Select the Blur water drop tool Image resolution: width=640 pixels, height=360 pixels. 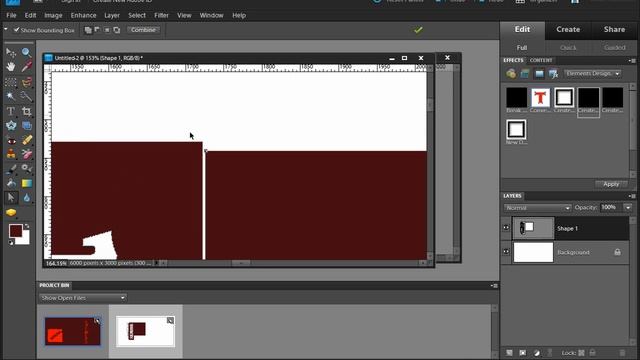27,198
